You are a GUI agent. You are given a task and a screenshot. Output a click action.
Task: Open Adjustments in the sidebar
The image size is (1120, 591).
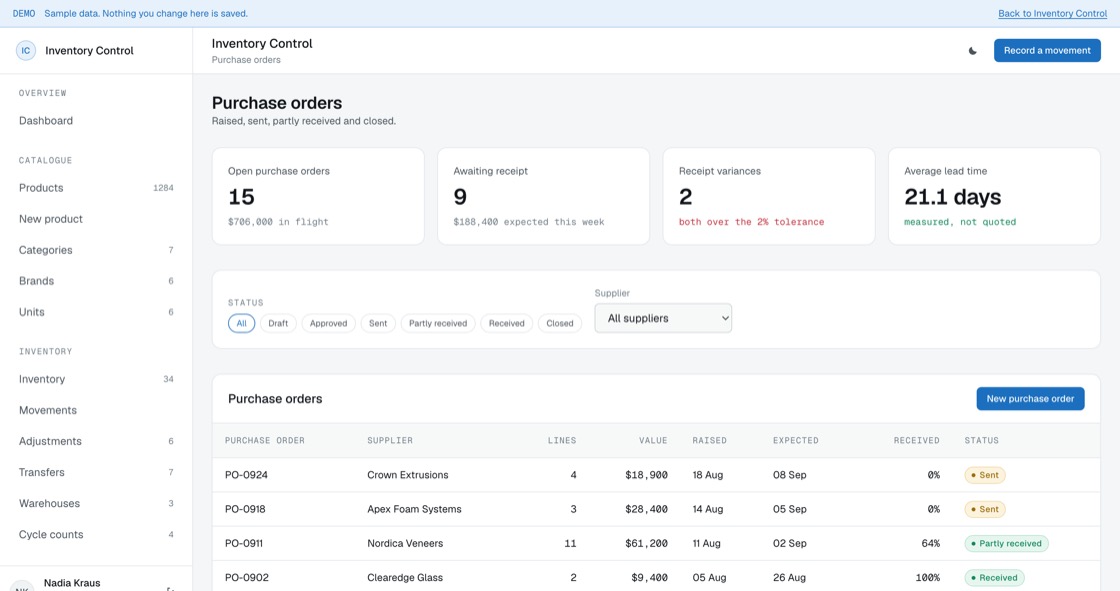(x=96, y=441)
